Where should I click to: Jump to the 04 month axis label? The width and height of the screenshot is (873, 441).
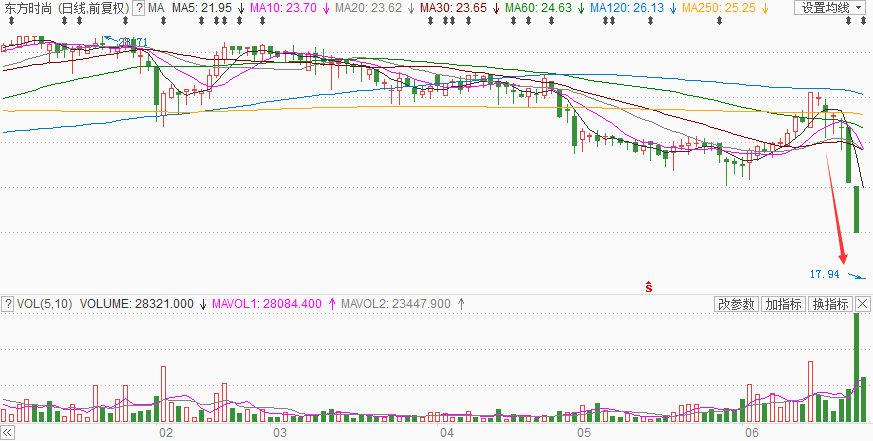tap(445, 433)
